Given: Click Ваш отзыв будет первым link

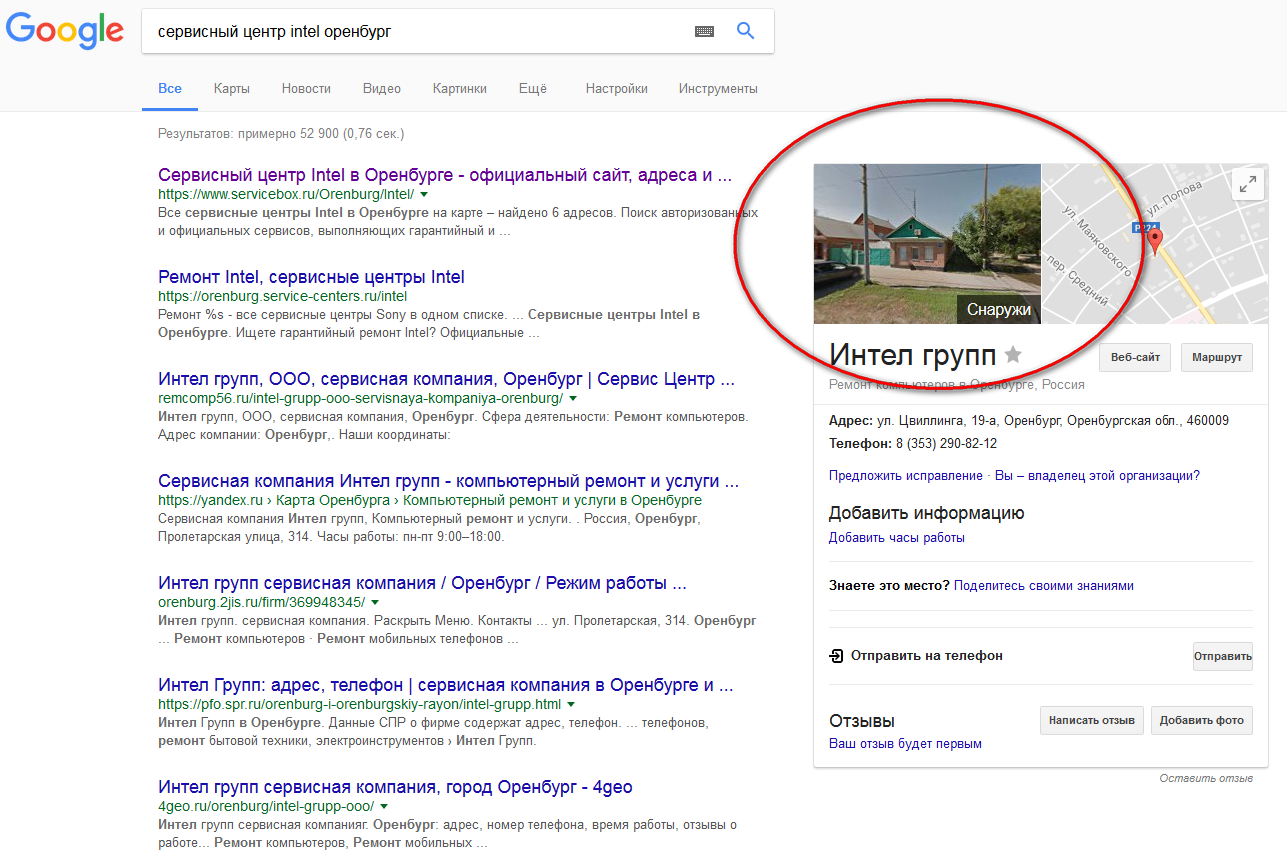Looking at the screenshot, I should click(905, 744).
